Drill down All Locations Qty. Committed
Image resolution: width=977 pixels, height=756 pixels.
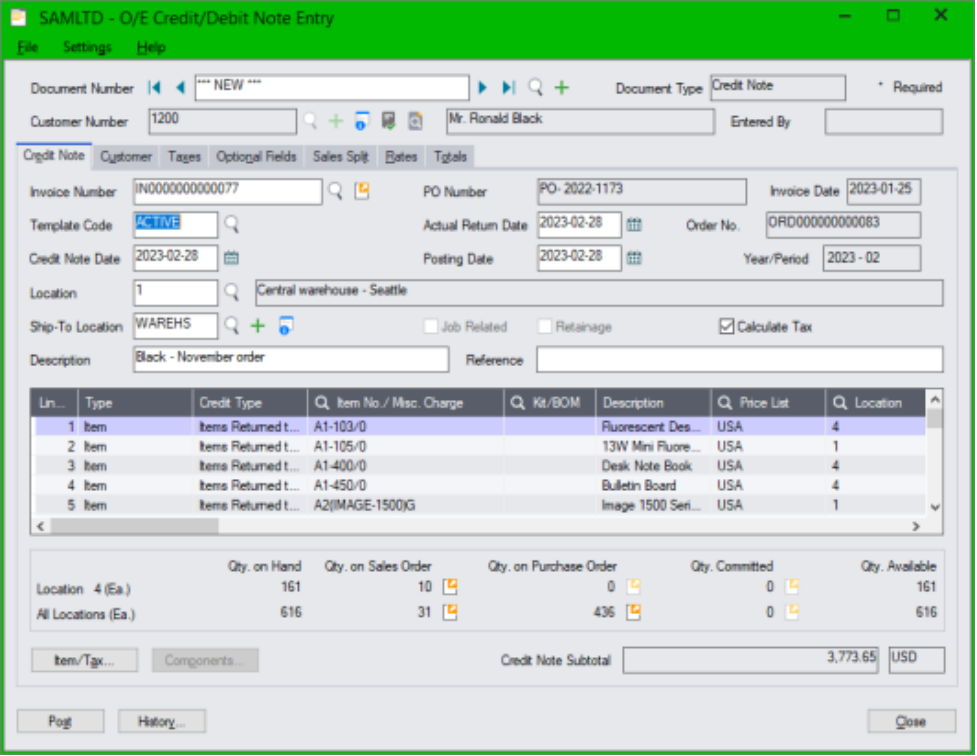click(x=792, y=612)
